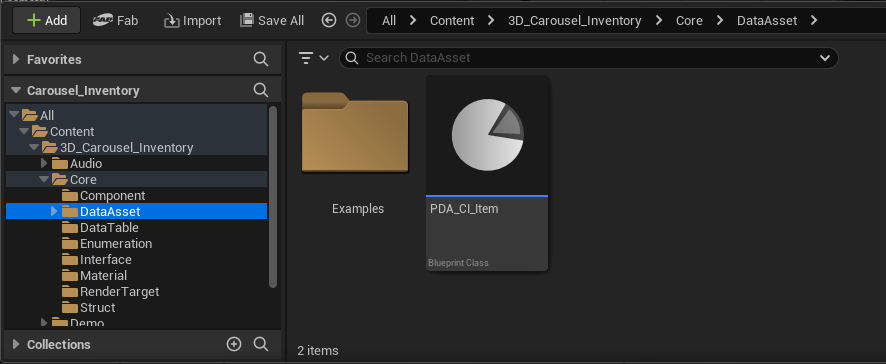886x364 pixels.
Task: Select the Core folder in tree
Action: (x=136, y=179)
